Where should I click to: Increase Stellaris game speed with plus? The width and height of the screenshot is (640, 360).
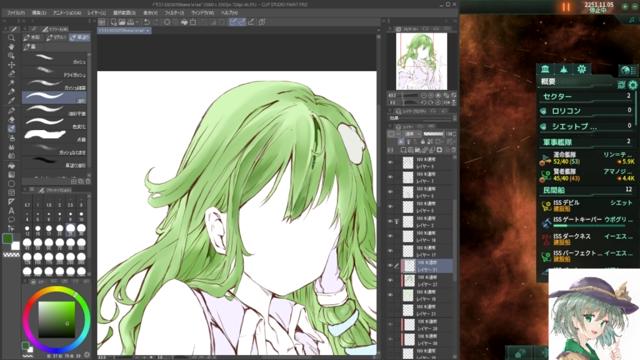pos(625,7)
